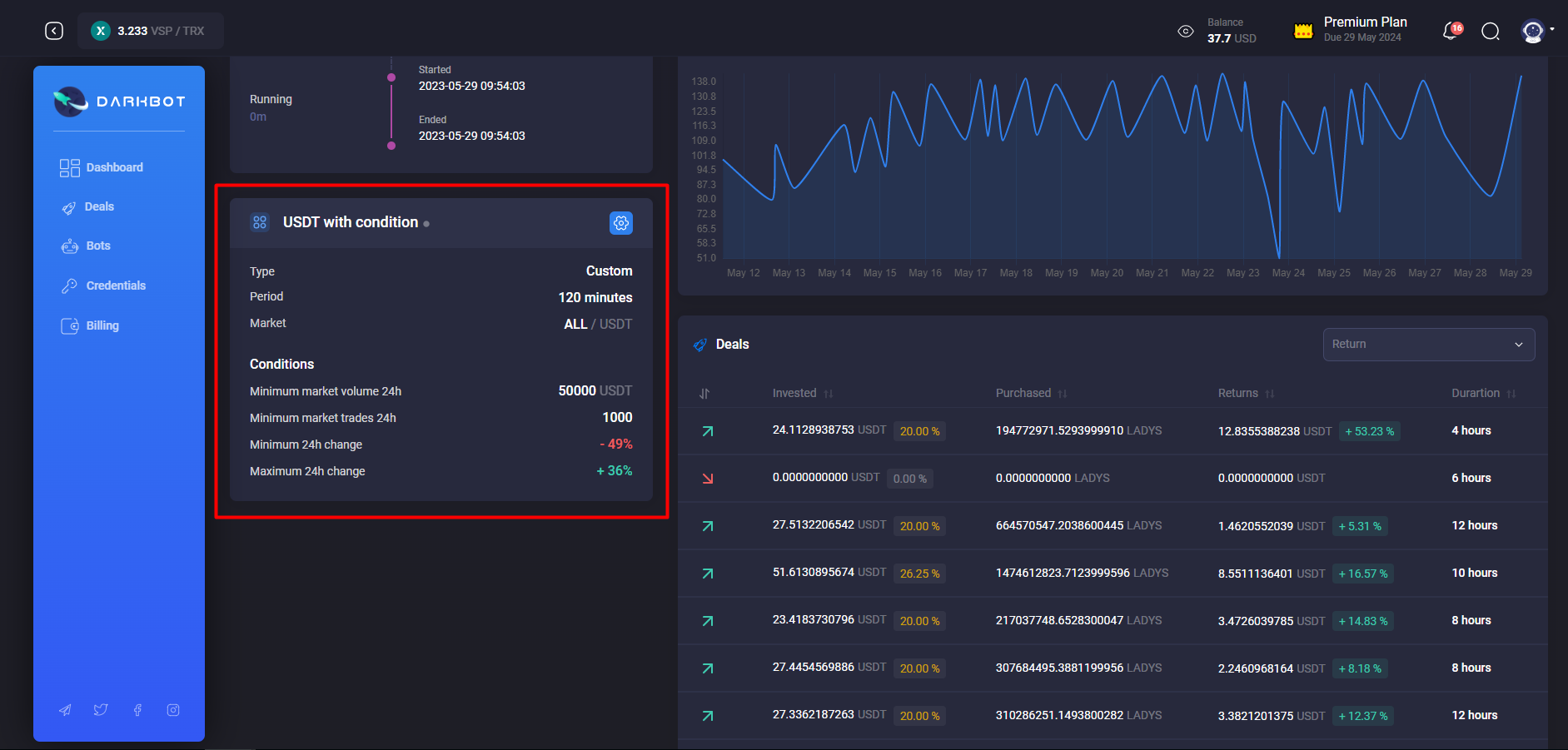The width and height of the screenshot is (1568, 750).
Task: Open Billing using the wallet icon
Action: (x=69, y=325)
